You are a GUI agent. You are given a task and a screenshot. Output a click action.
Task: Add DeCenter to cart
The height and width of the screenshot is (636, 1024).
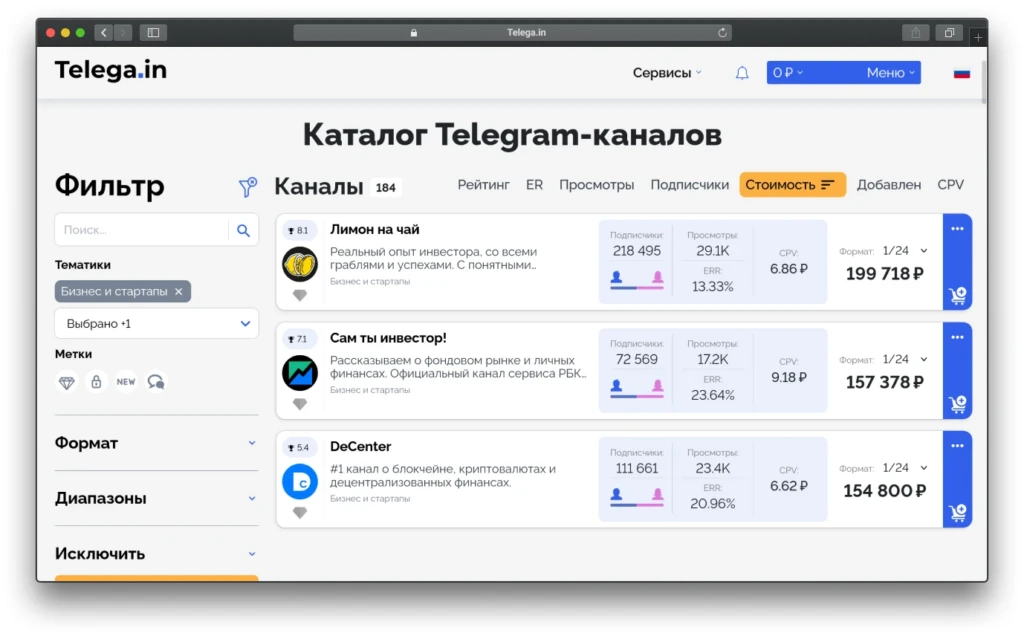click(x=957, y=513)
